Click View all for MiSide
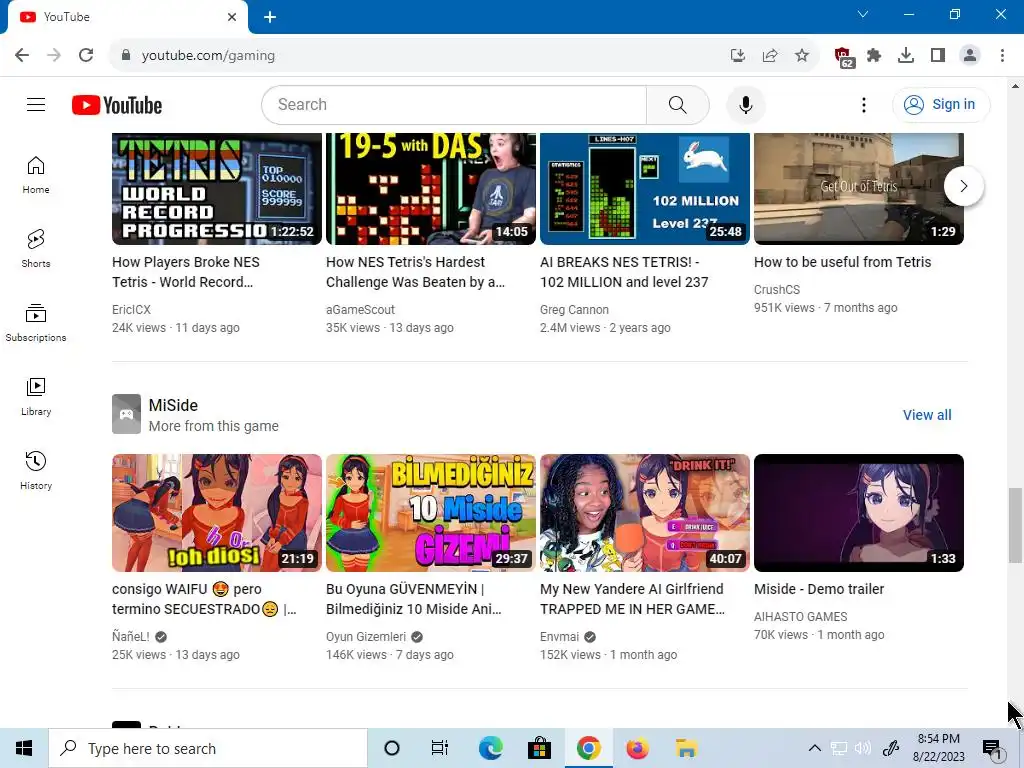The width and height of the screenshot is (1024, 768). click(927, 415)
